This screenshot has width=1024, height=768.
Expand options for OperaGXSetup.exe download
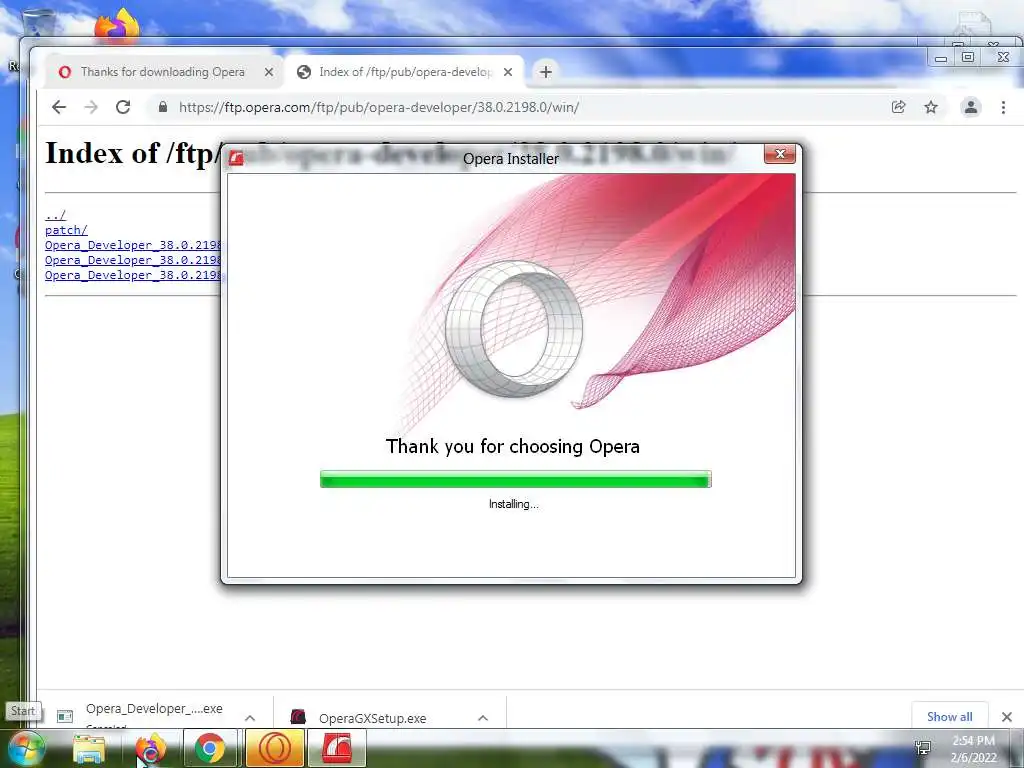tap(483, 718)
